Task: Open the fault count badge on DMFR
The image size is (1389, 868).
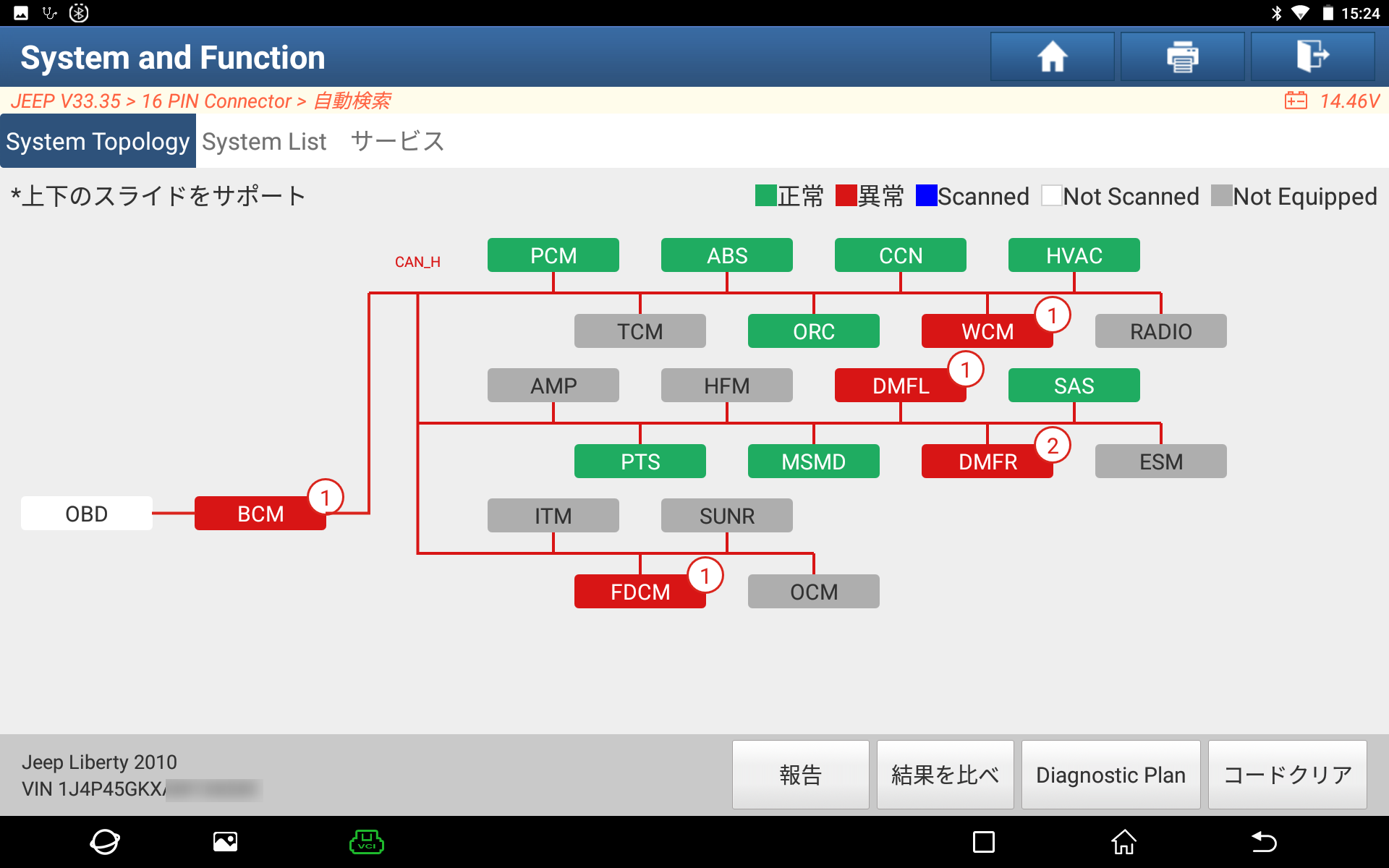Action: pyautogui.click(x=1053, y=446)
